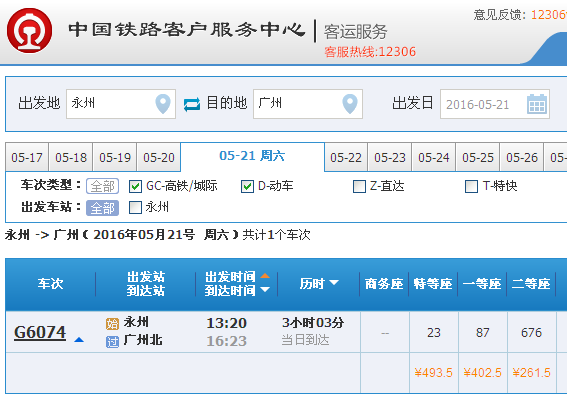Click departure time 13:20
The height and width of the screenshot is (399, 567).
click(226, 323)
